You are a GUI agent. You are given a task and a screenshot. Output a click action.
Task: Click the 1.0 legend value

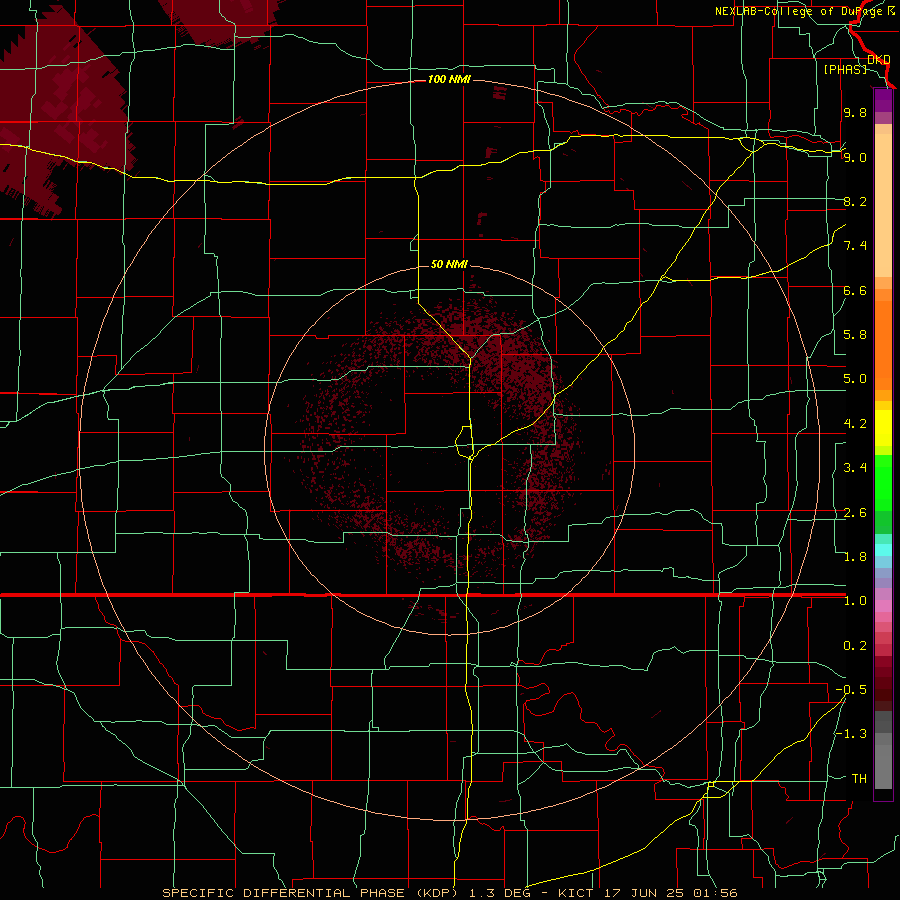tap(855, 602)
